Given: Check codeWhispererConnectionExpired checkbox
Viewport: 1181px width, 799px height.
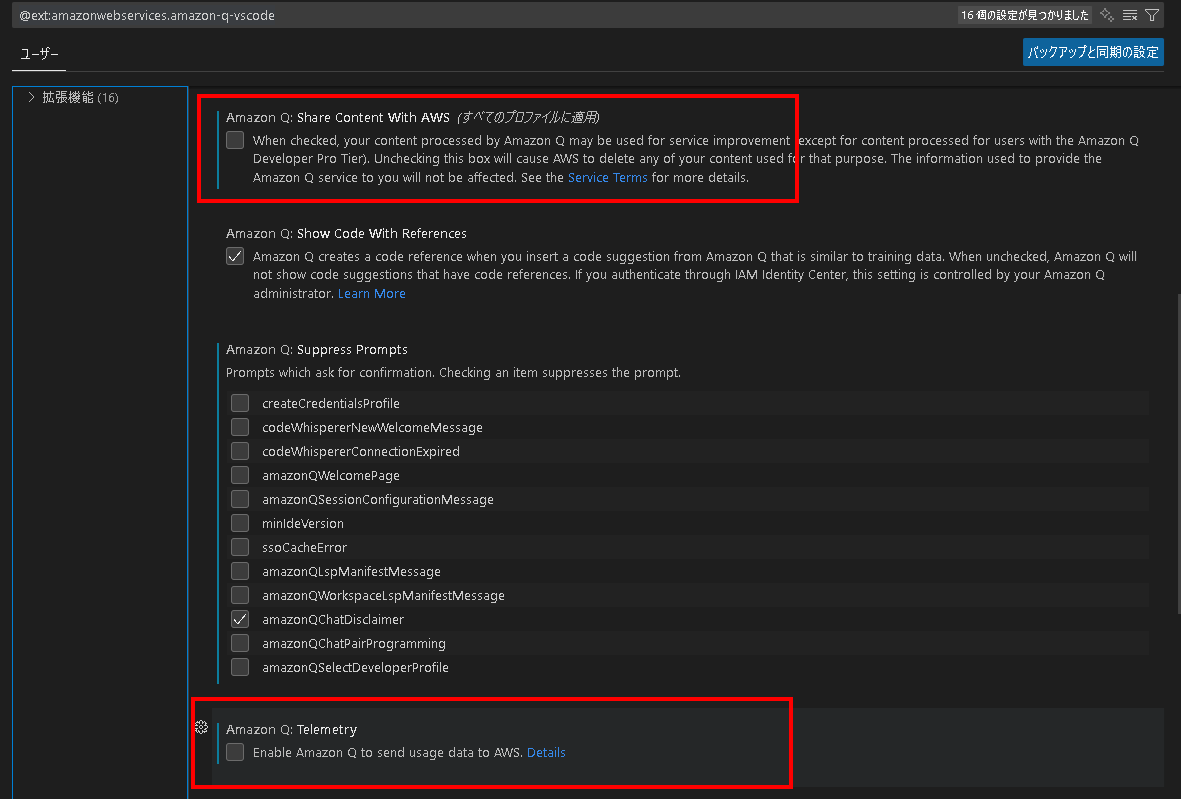Looking at the screenshot, I should click(x=240, y=451).
